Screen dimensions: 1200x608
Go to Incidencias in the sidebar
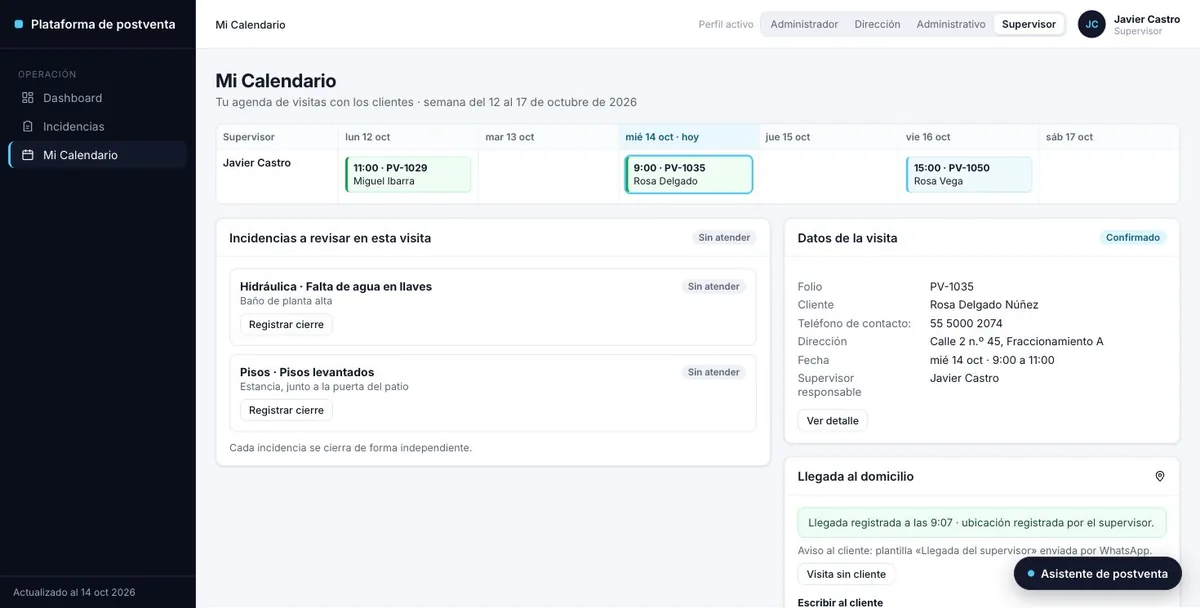(x=98, y=127)
